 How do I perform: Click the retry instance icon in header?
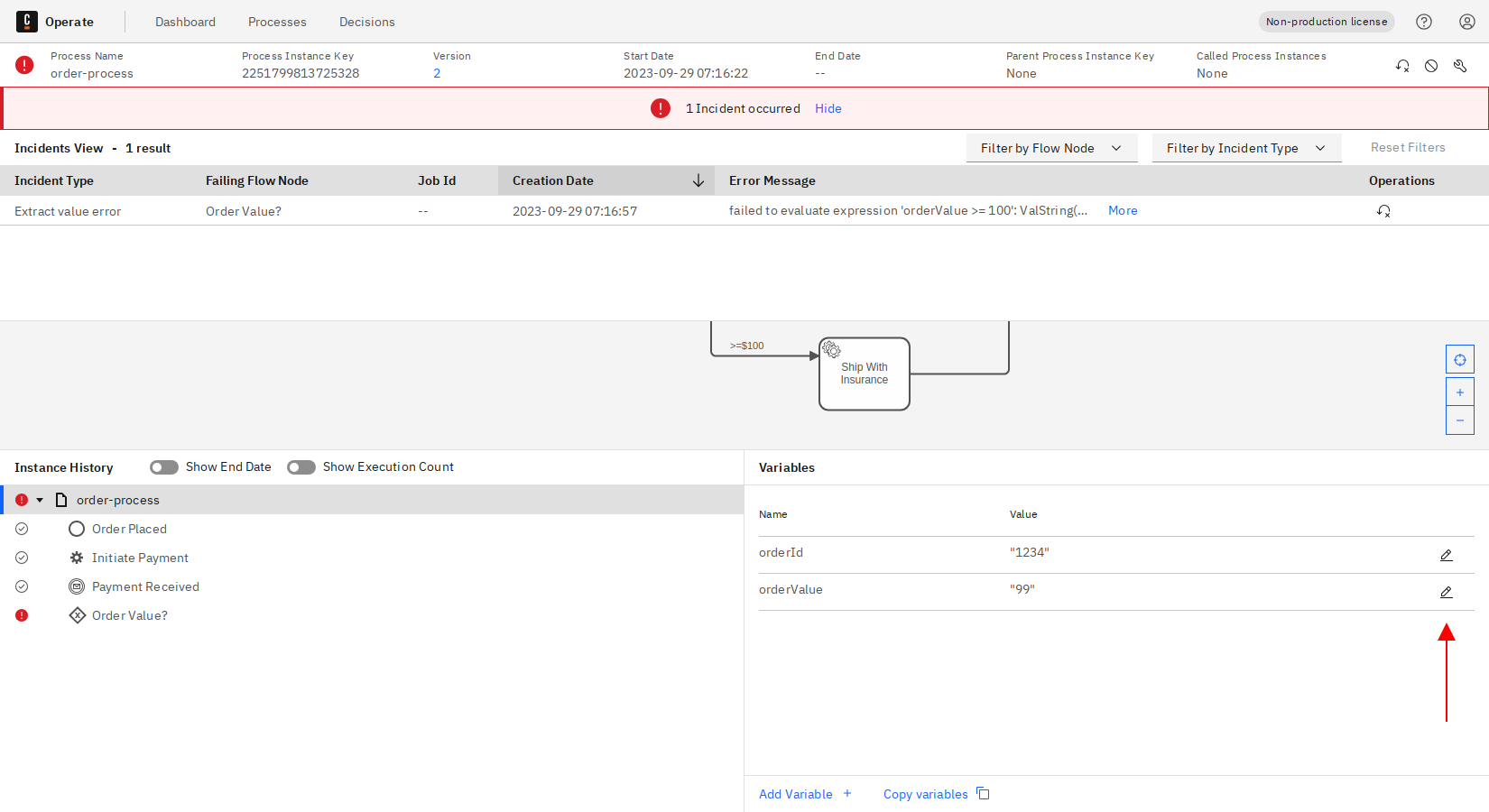pyautogui.click(x=1402, y=66)
